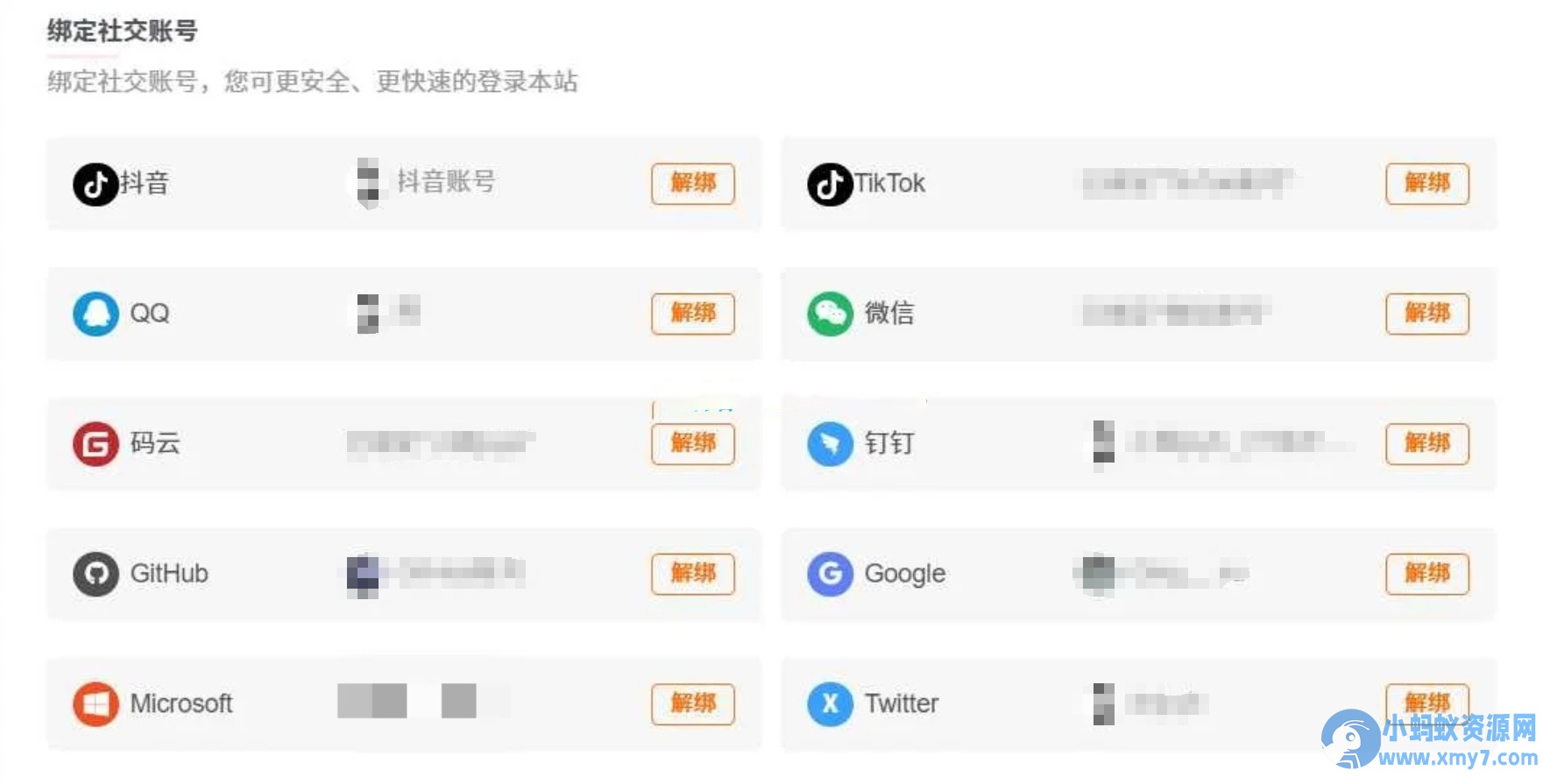The width and height of the screenshot is (1543, 784).
Task: Click the bound GitHub account avatar
Action: pos(363,575)
